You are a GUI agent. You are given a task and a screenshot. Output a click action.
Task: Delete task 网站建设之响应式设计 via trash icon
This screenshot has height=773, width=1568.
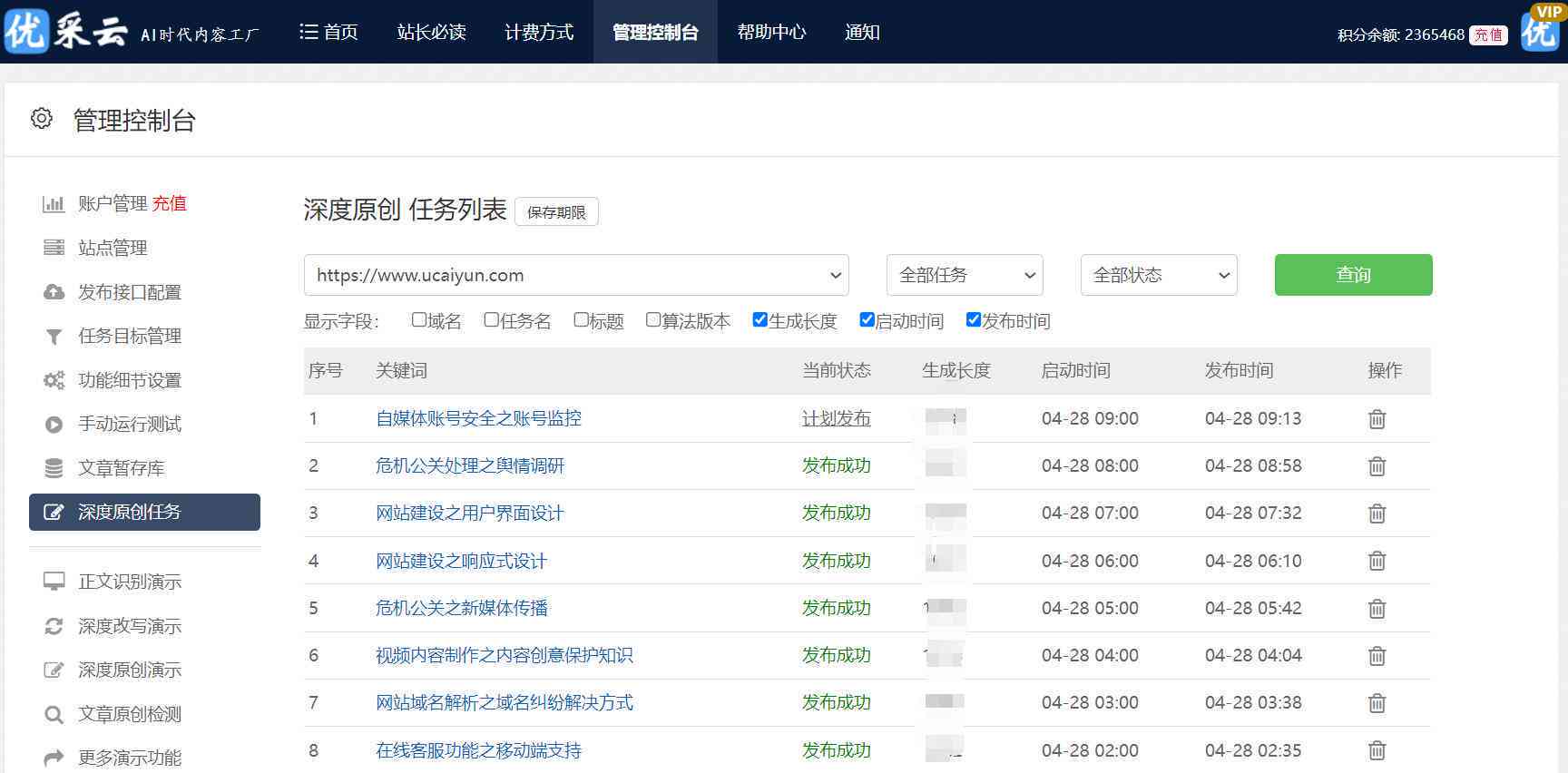pyautogui.click(x=1377, y=561)
